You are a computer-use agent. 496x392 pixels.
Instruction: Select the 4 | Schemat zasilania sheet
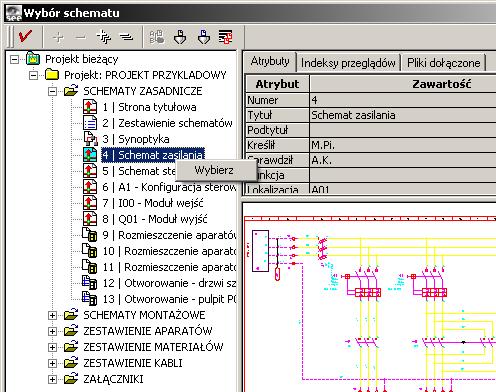tap(153, 155)
